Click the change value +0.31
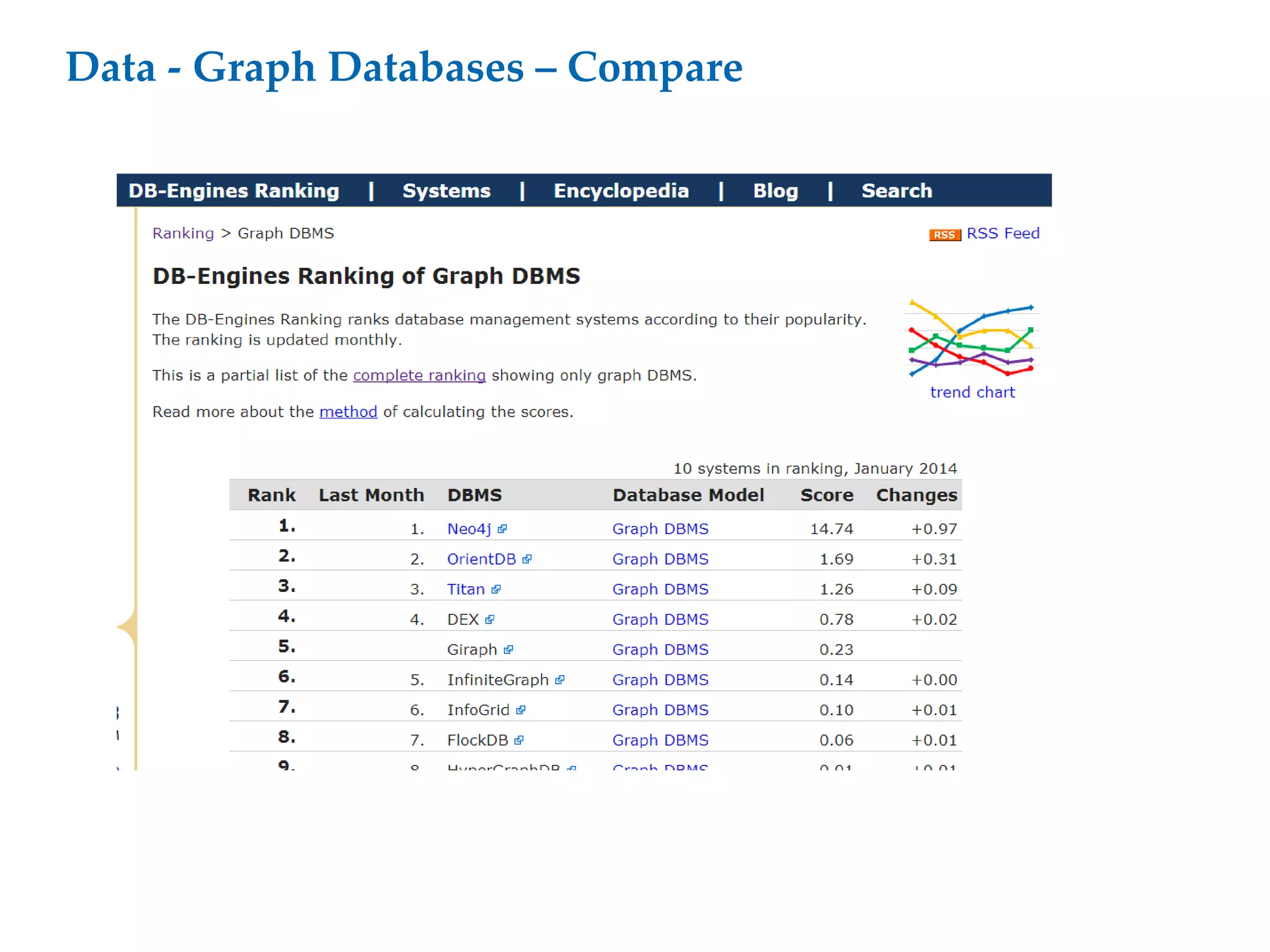This screenshot has height=952, width=1270. pyautogui.click(x=934, y=559)
